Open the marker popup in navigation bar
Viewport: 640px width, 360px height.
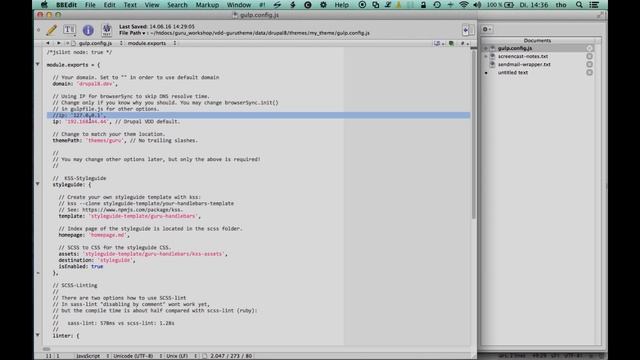pos(439,43)
